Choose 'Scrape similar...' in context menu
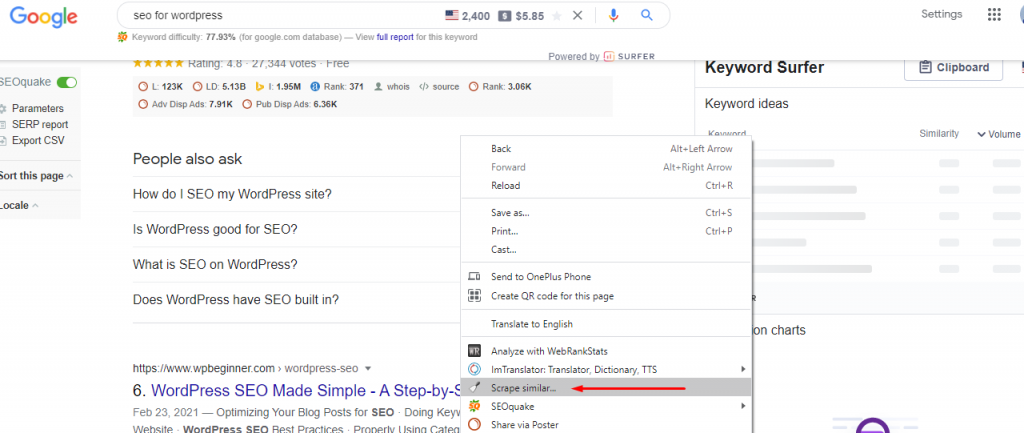This screenshot has height=433, width=1024. click(607, 388)
